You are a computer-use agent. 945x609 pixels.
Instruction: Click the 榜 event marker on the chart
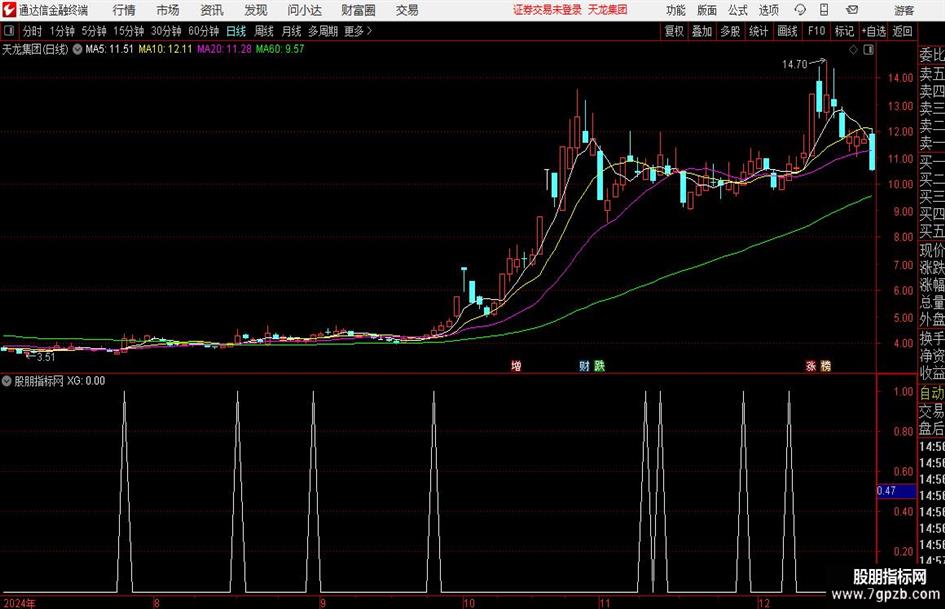[826, 365]
